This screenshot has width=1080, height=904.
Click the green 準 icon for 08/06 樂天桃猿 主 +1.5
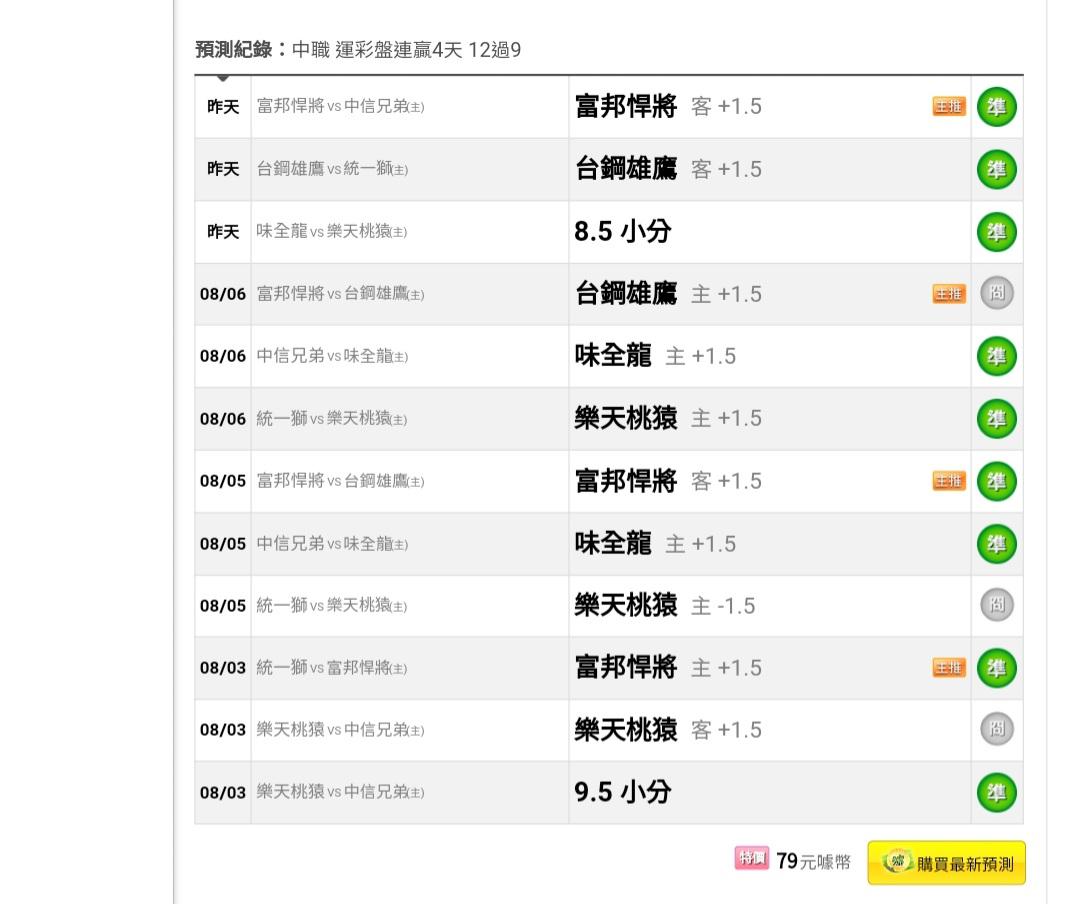997,419
